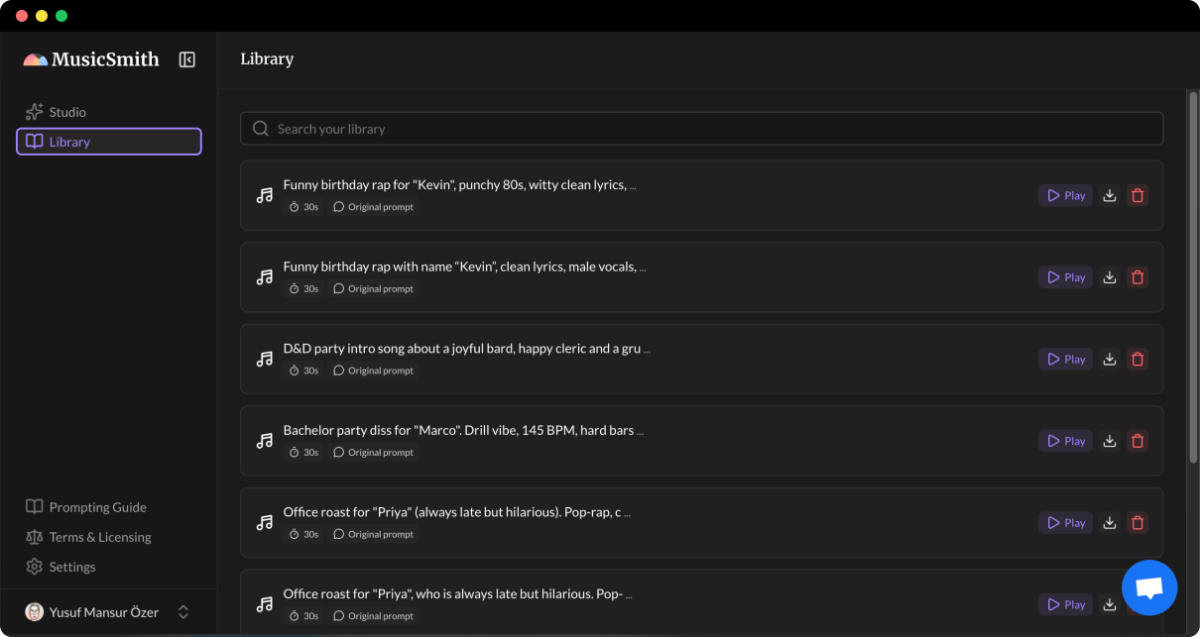The width and height of the screenshot is (1200, 637).
Task: Delete the D&D party intro song
Action: (x=1137, y=359)
